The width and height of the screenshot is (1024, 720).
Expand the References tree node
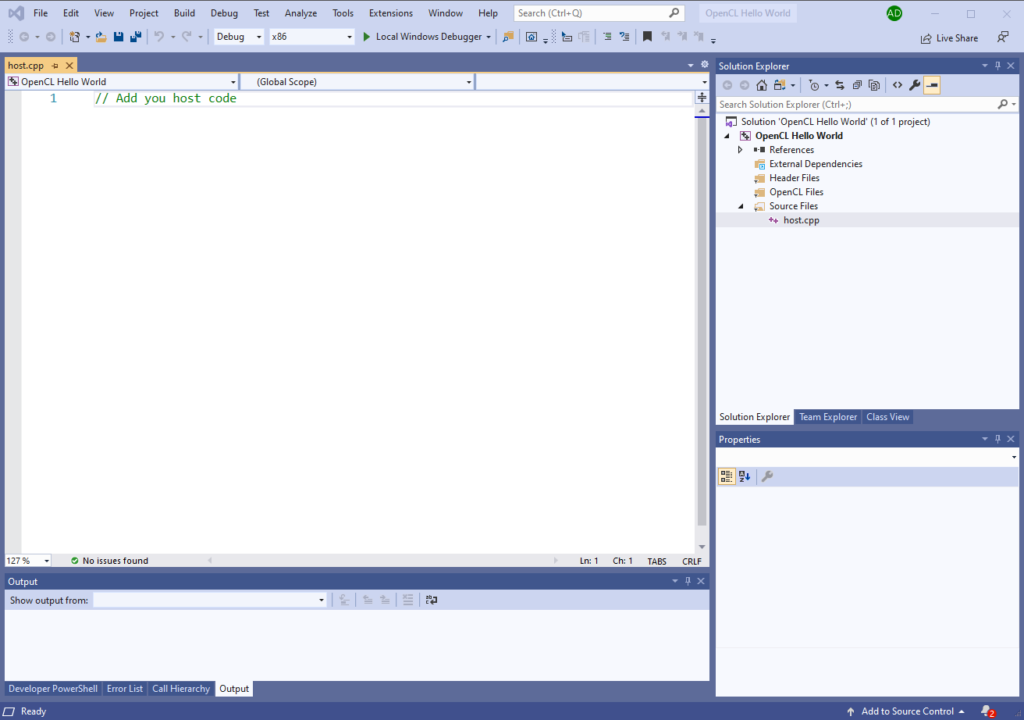click(740, 150)
